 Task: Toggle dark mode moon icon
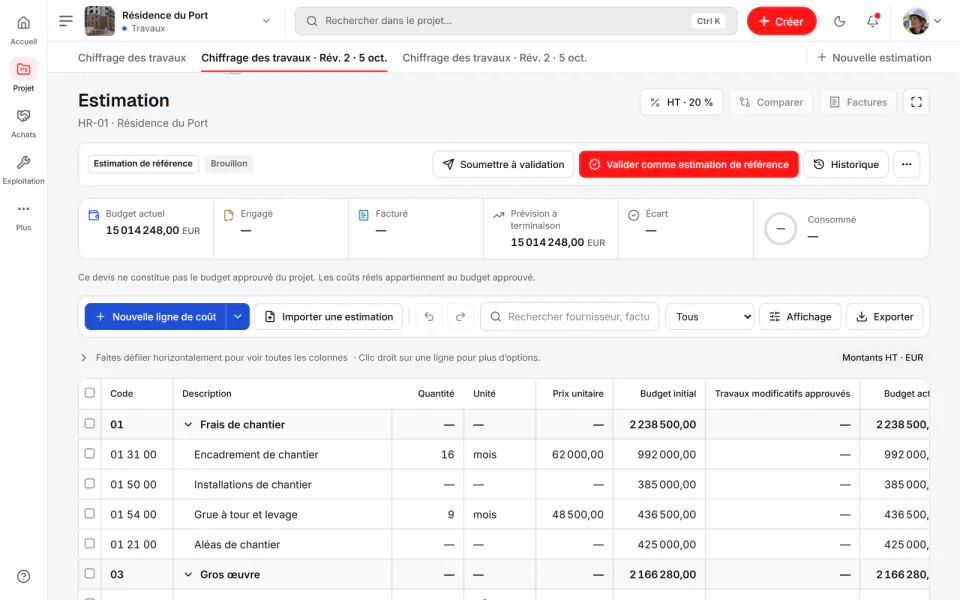tap(839, 21)
